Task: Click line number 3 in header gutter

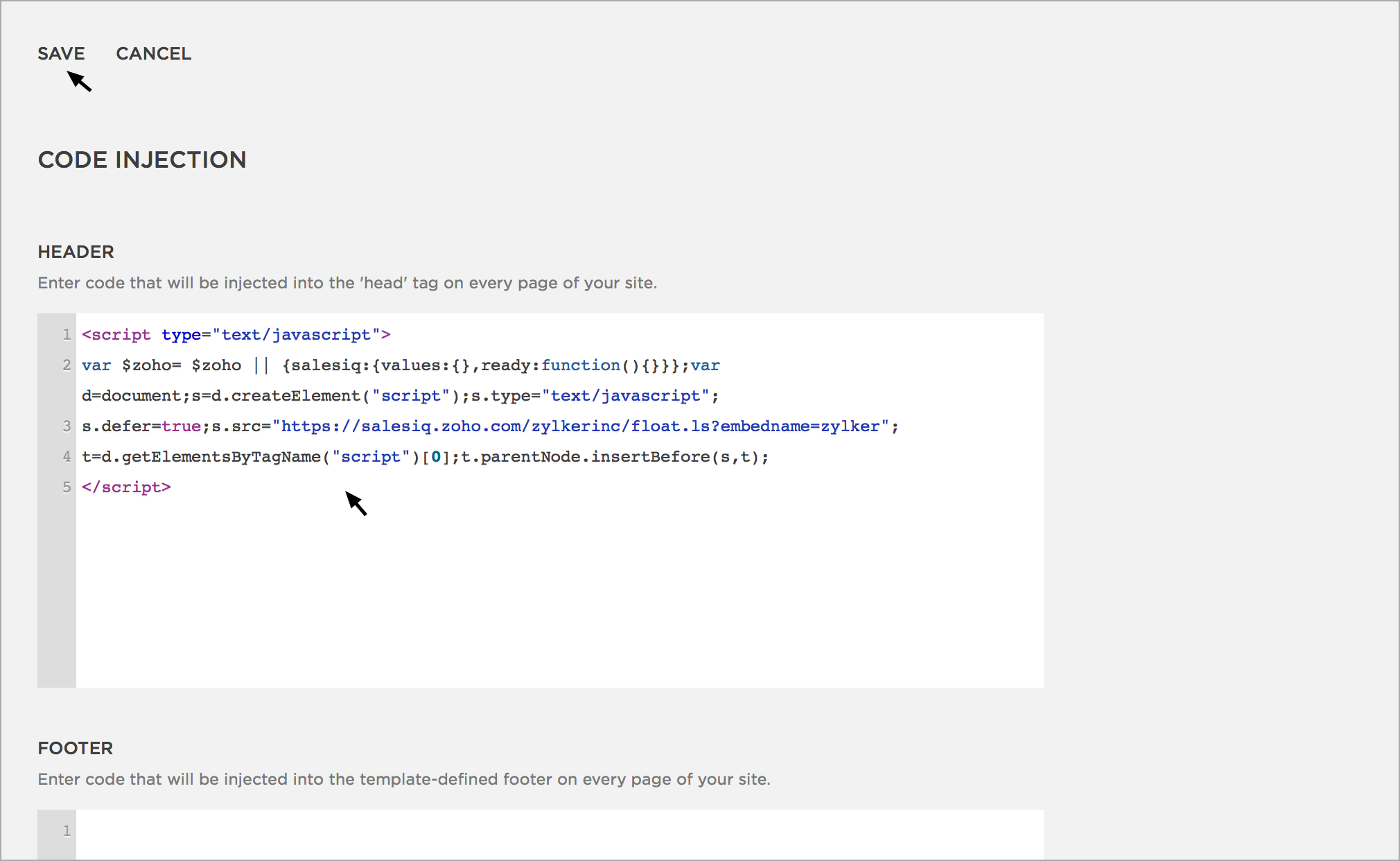Action: (67, 426)
